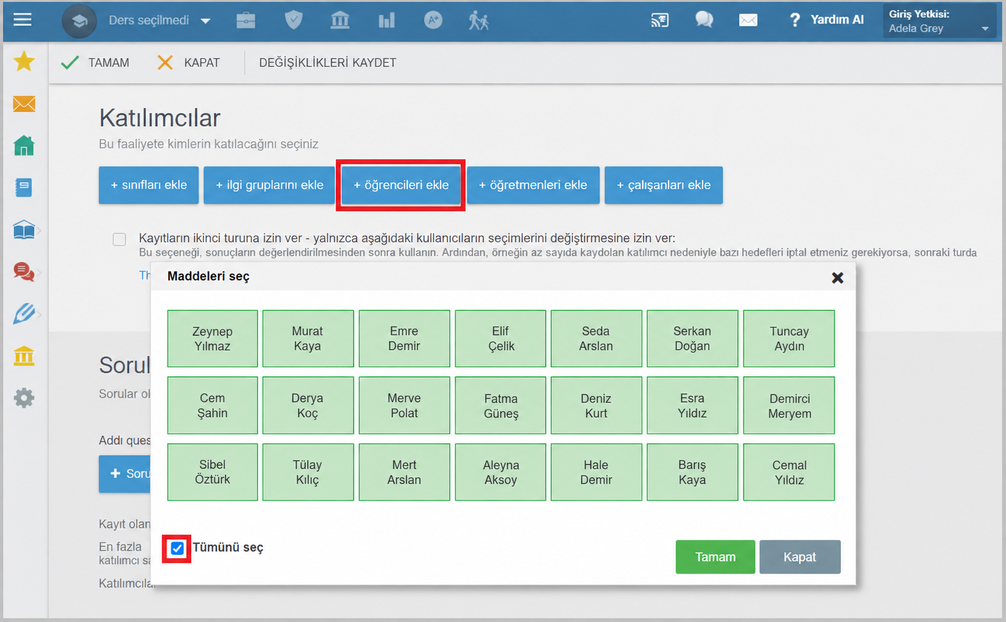The image size is (1006, 622).
Task: Open the bar chart statistics icon
Action: (386, 21)
